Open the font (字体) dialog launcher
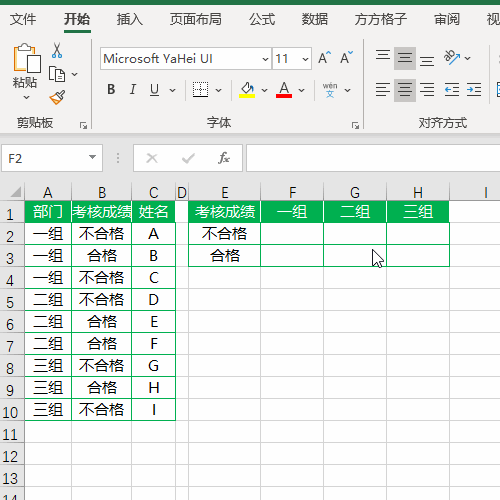 coord(355,125)
